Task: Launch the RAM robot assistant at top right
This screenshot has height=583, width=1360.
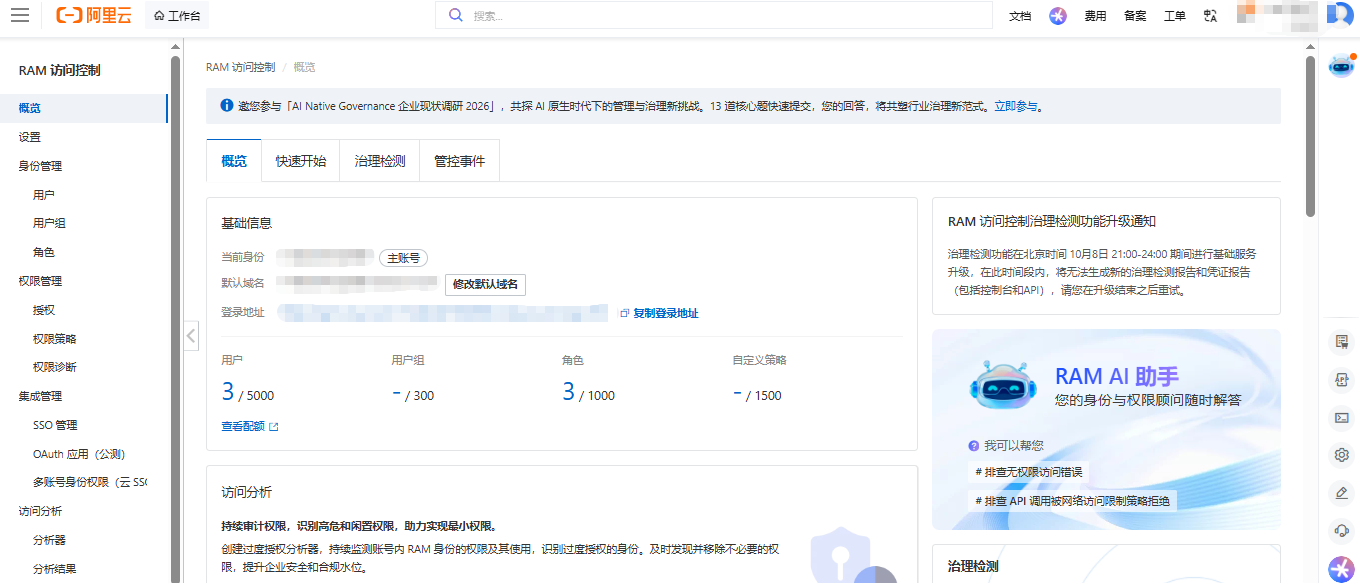Action: click(1341, 66)
